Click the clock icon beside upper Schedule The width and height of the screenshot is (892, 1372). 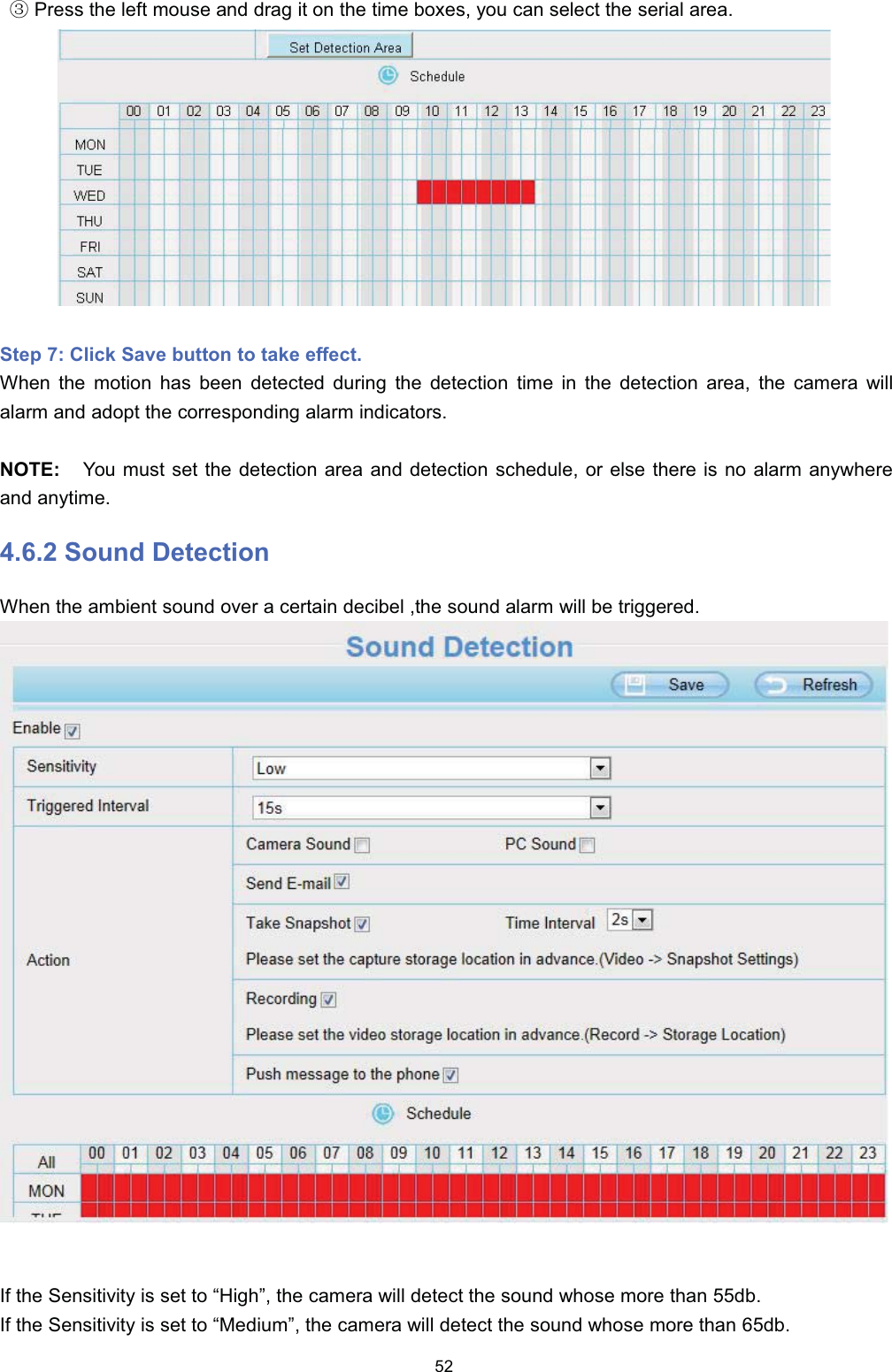tap(388, 76)
